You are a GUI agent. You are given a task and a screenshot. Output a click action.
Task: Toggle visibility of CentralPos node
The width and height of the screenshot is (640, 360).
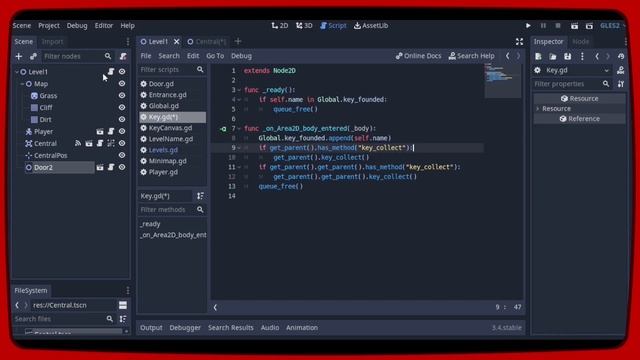coord(122,156)
